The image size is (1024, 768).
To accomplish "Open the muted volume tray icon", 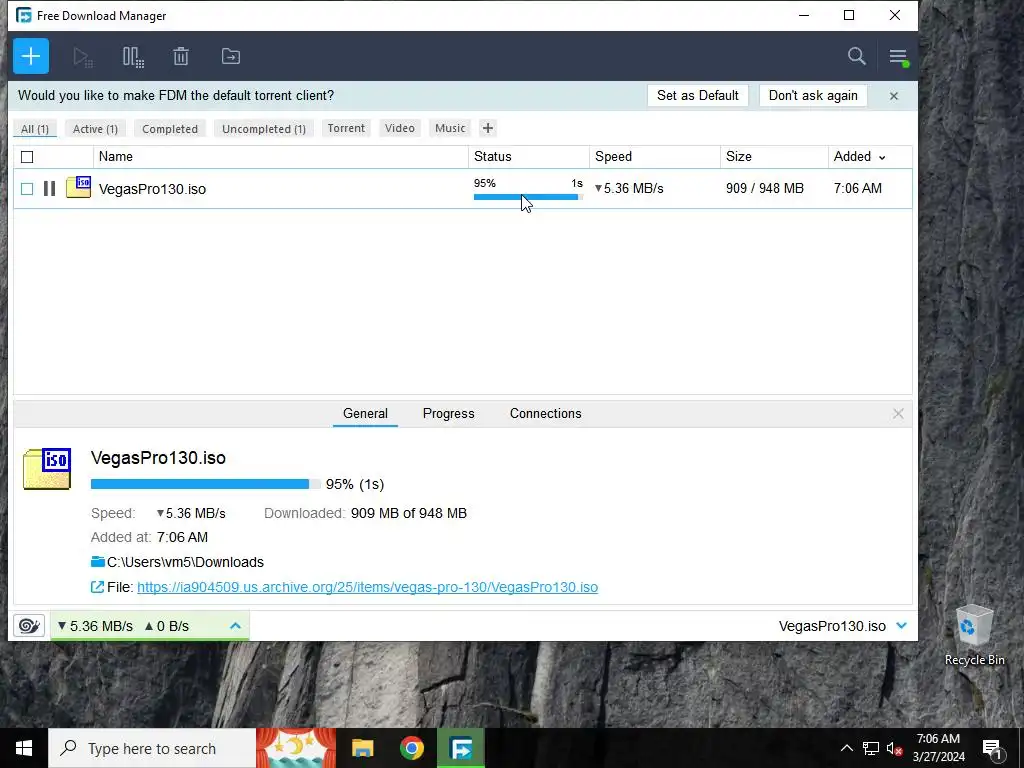I will tap(895, 748).
